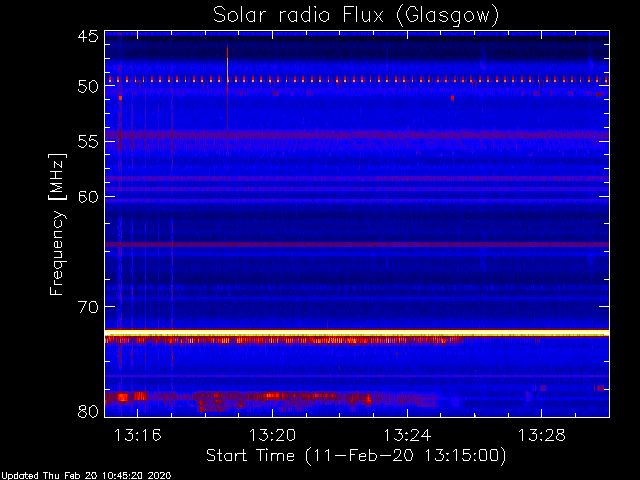Click the bright yellow-white band near 72 MHz

pyautogui.click(x=357, y=333)
